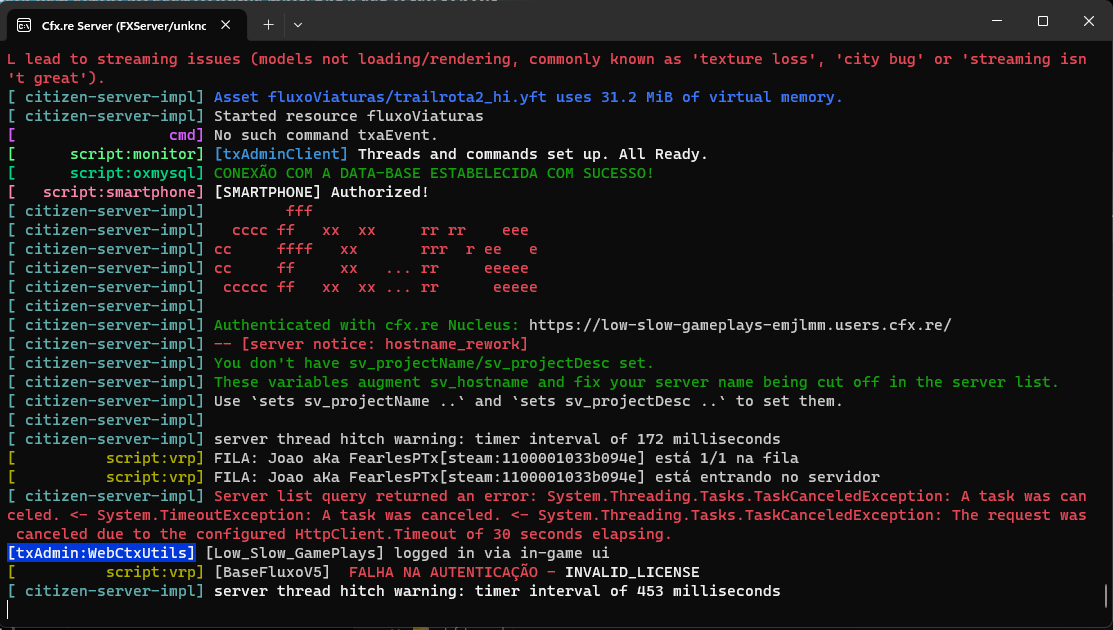The image size is (1113, 630).
Task: Click the terminal icon on the tab
Action: coord(24,26)
